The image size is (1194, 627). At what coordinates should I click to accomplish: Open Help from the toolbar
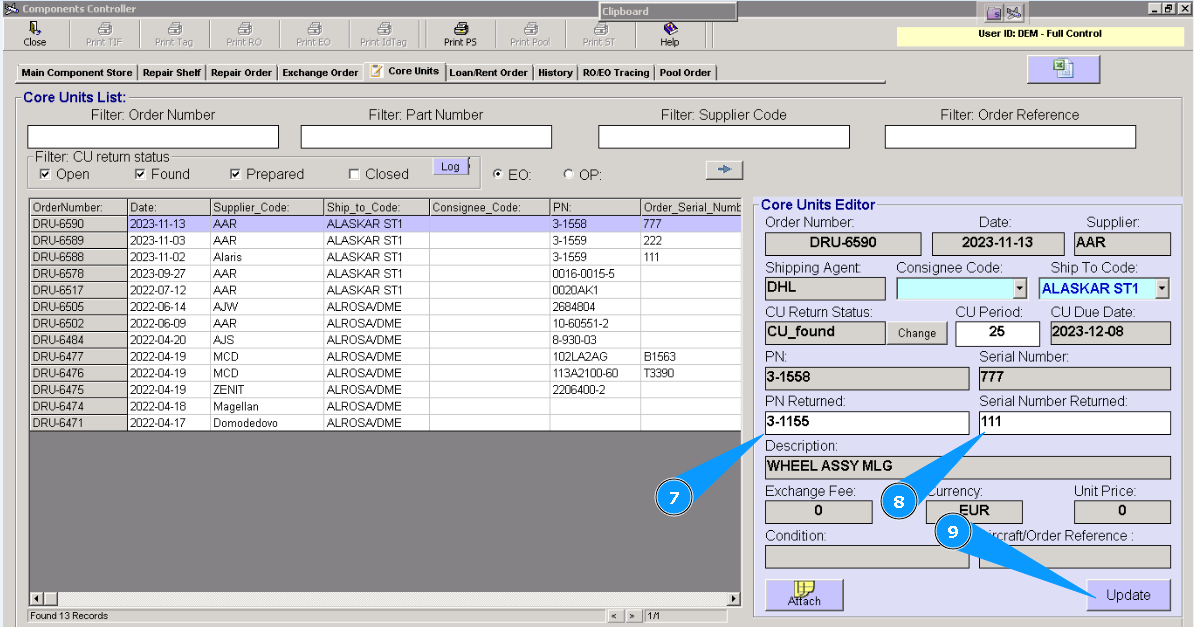670,29
